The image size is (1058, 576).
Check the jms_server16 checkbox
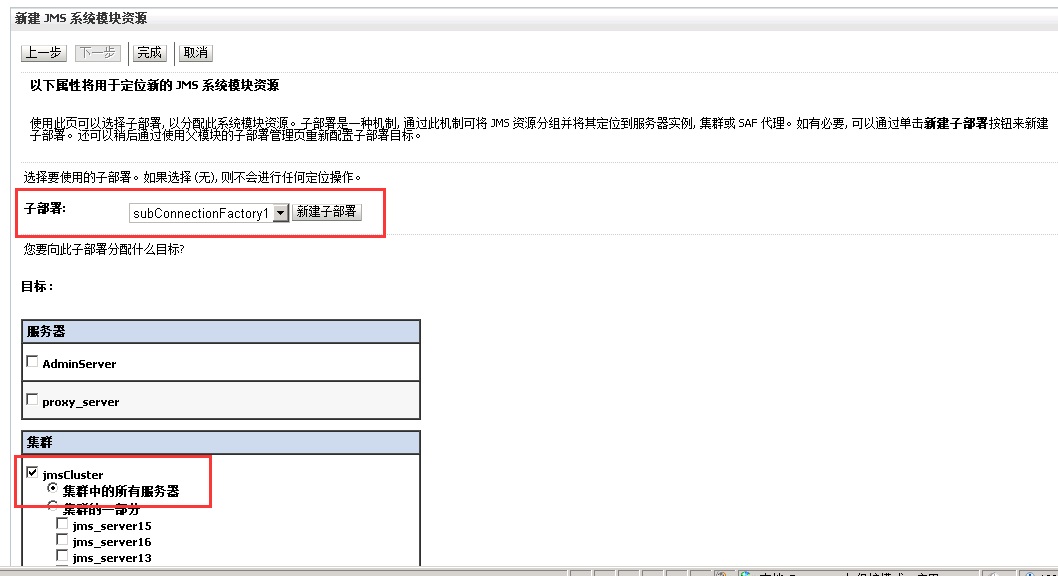coord(62,540)
